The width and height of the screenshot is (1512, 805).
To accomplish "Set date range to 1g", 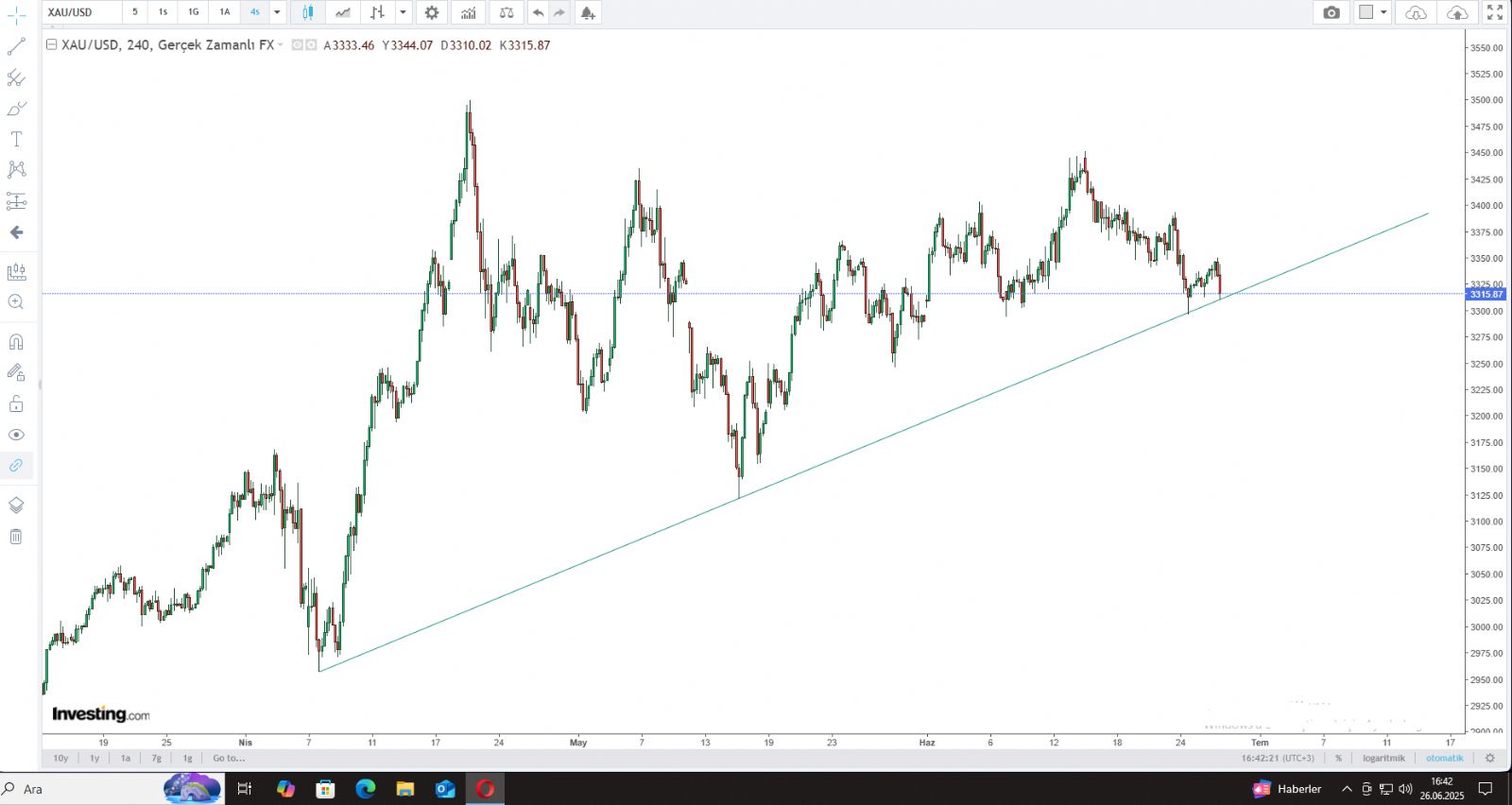I will click(187, 758).
